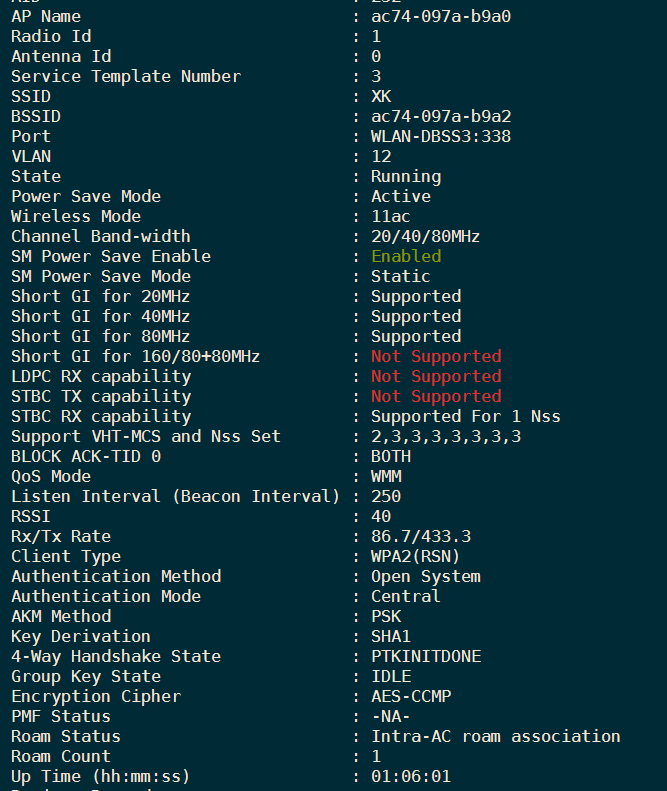Click the VHT-MCS value 2,3,3,3,3,3,3,3

446,436
